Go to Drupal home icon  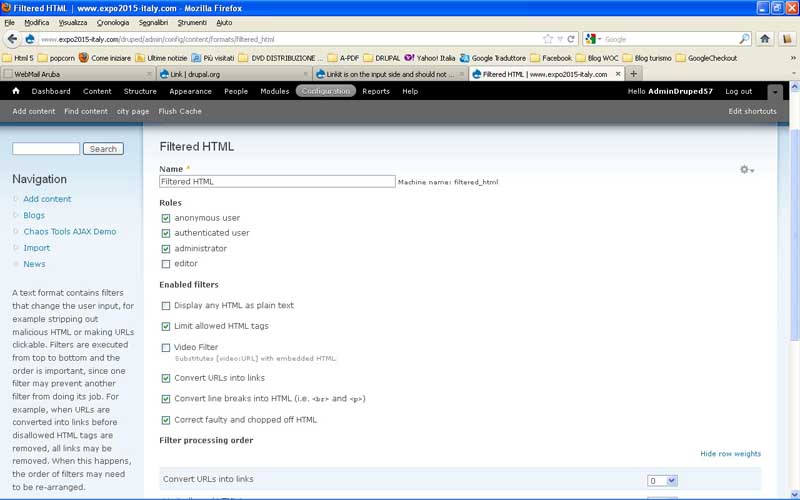coord(16,91)
